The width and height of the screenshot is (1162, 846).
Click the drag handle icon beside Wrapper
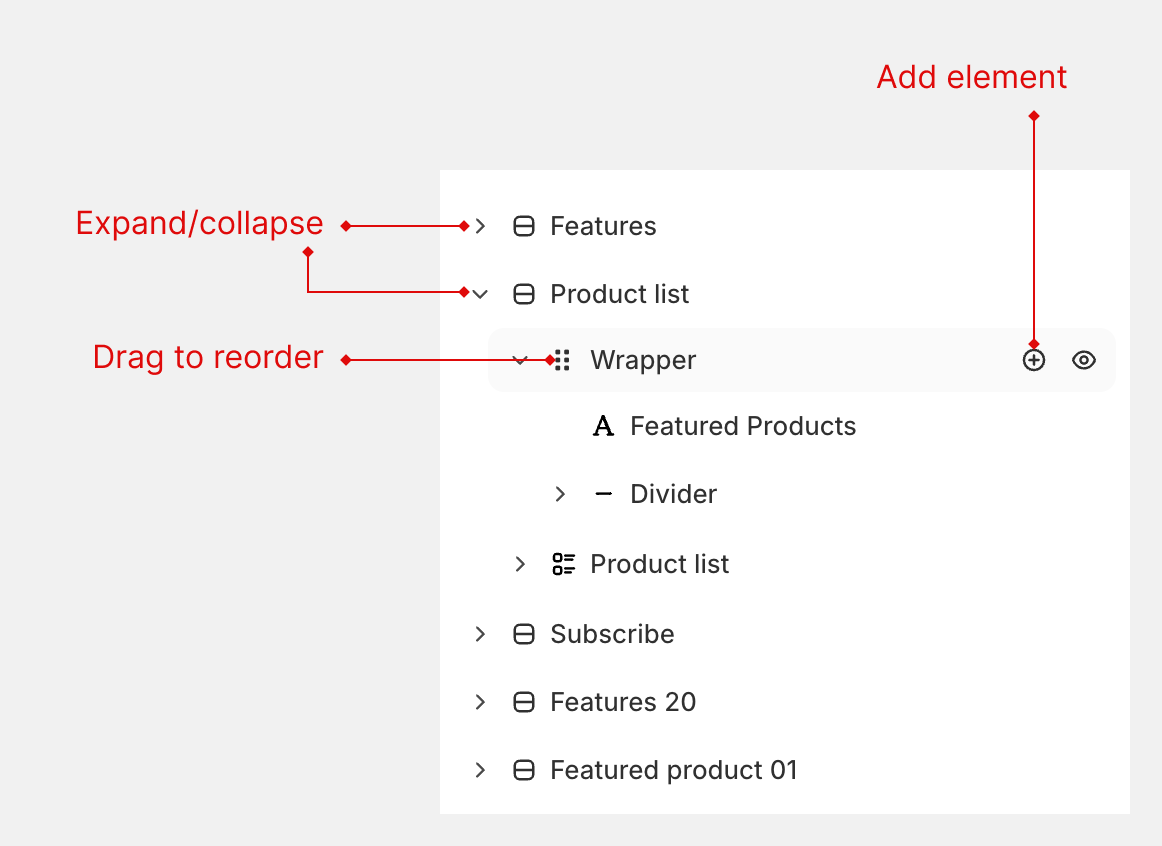tap(563, 360)
